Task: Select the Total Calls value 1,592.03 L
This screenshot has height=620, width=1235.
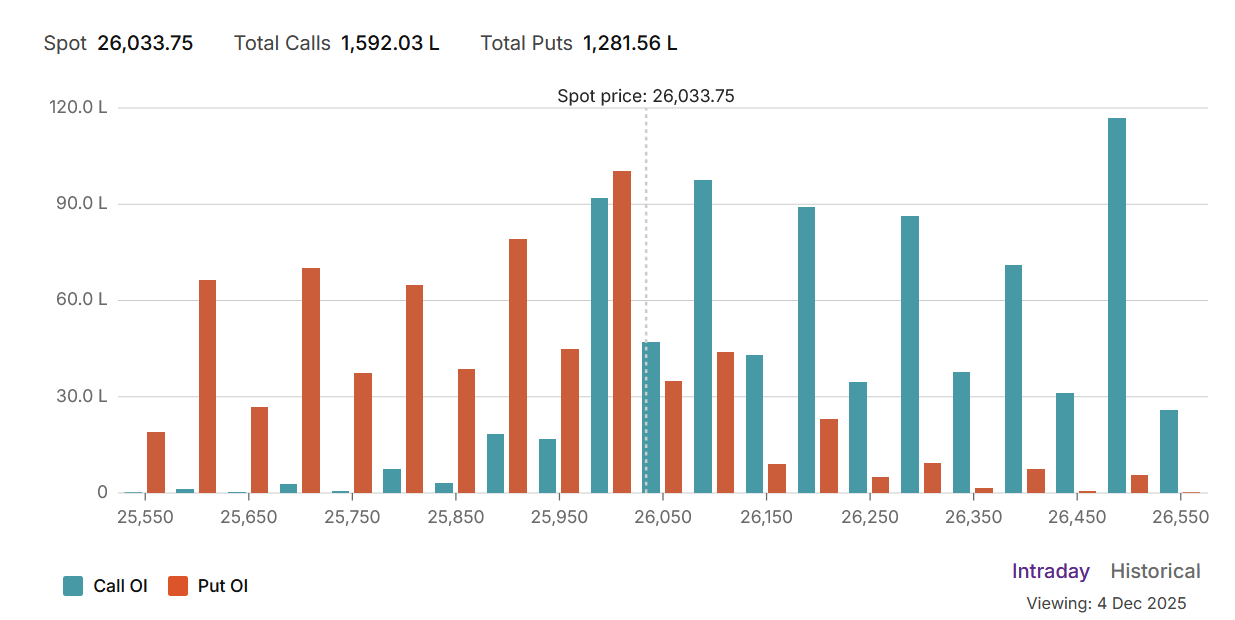Action: click(390, 43)
